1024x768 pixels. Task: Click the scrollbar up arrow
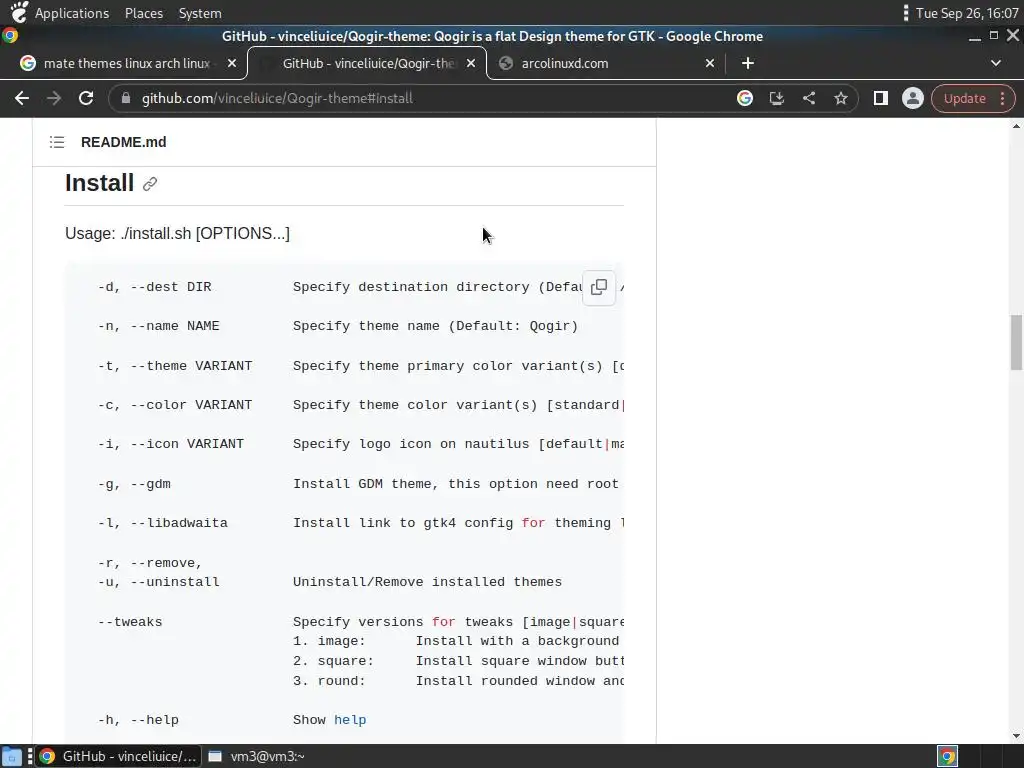[1016, 126]
